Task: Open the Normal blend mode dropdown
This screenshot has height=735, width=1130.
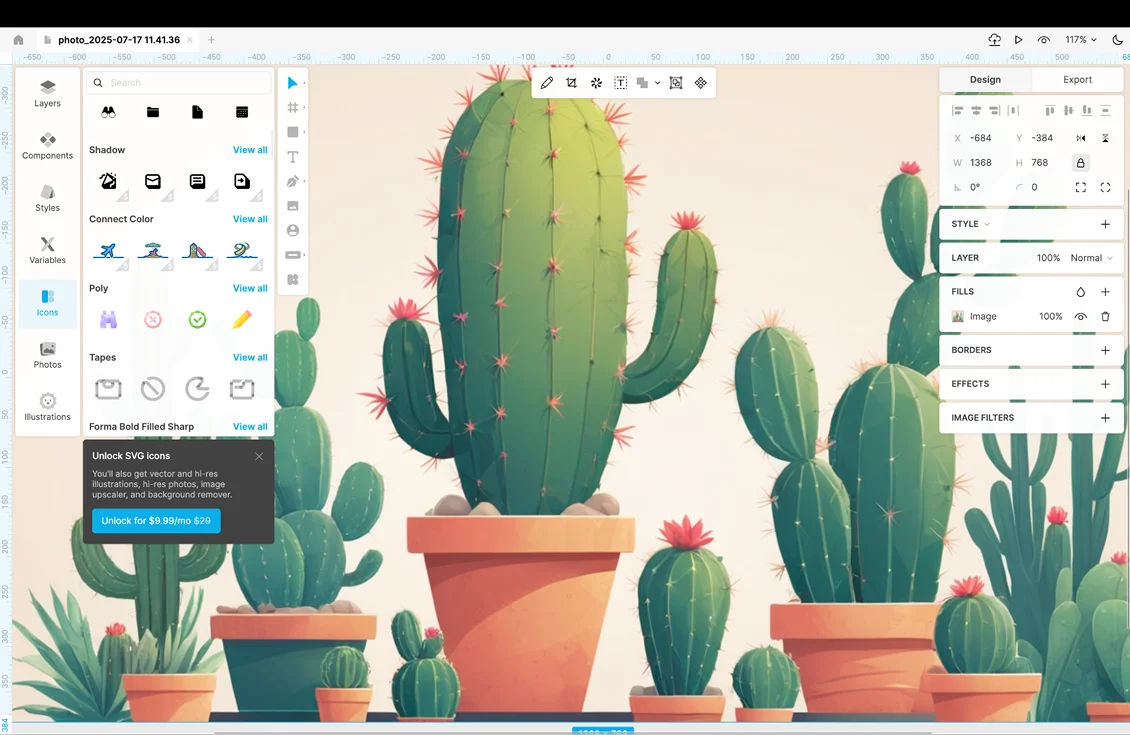Action: click(1091, 258)
